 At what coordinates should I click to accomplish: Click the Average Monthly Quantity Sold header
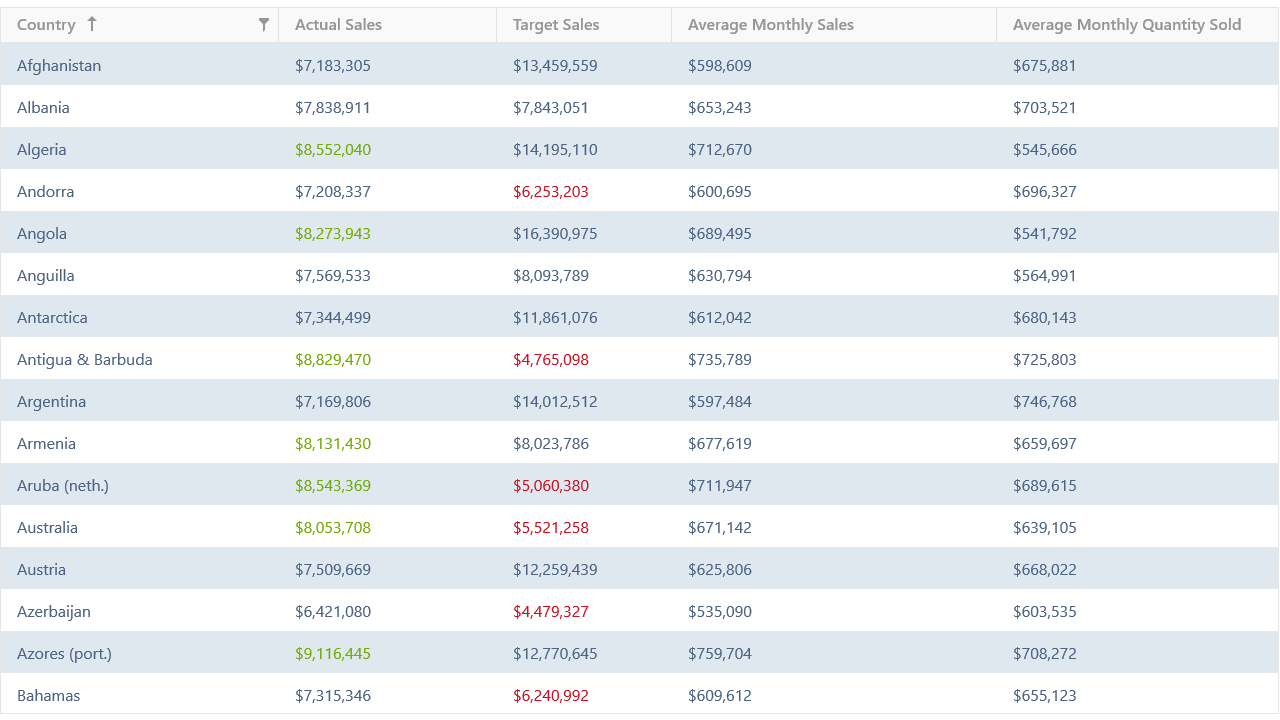(x=1126, y=25)
